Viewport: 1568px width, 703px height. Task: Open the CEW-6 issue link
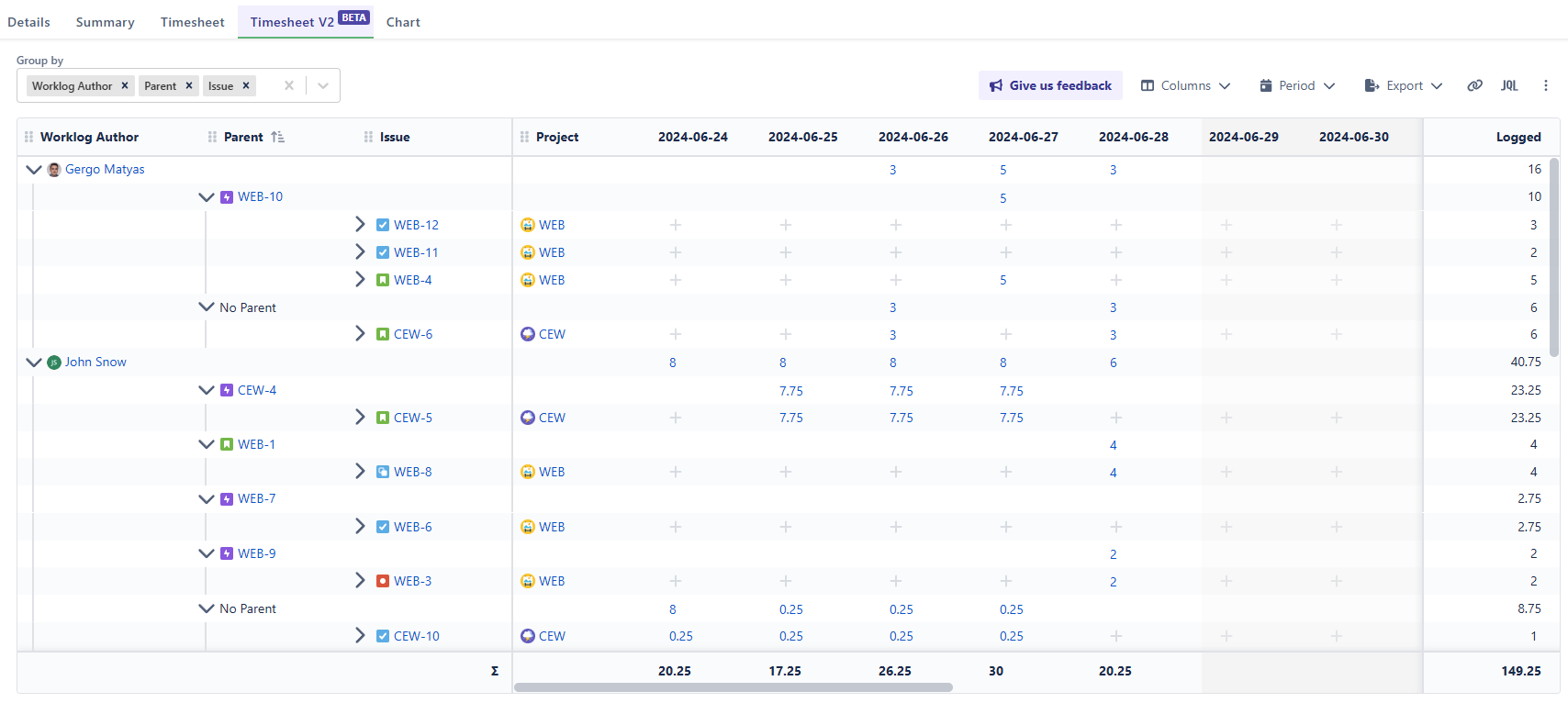point(413,334)
